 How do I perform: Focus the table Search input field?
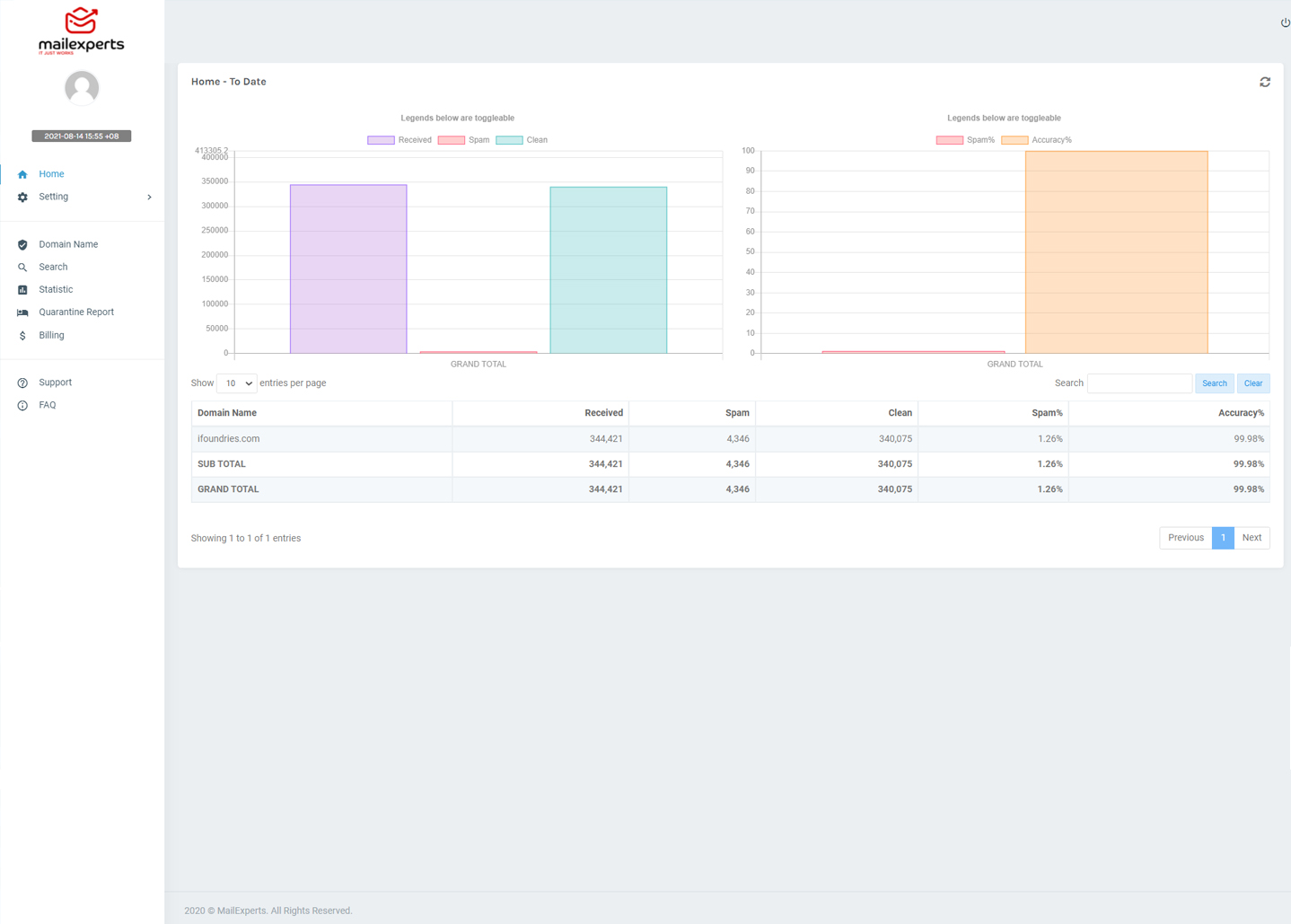(1138, 383)
